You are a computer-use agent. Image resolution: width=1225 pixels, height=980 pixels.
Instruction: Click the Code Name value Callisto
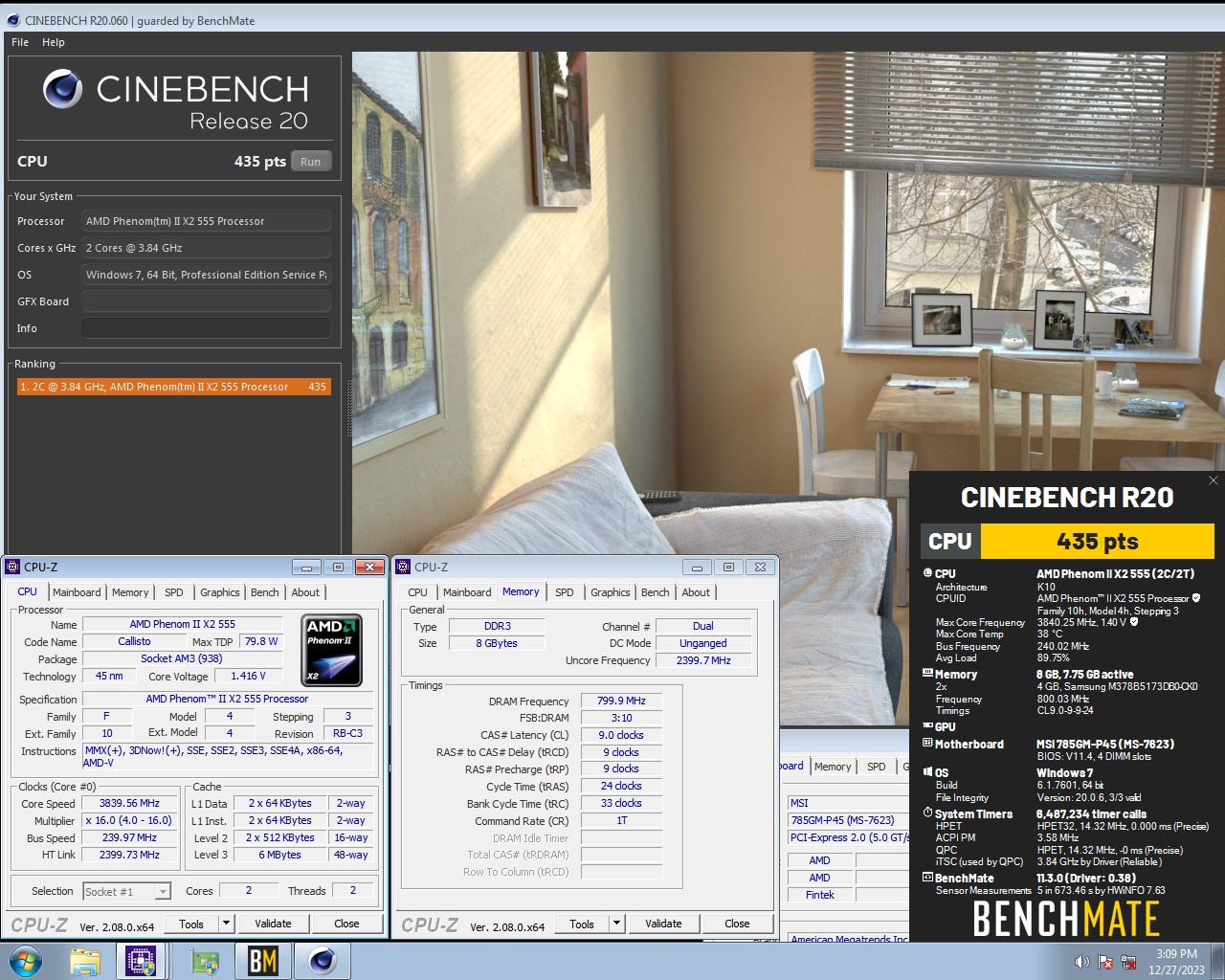134,641
